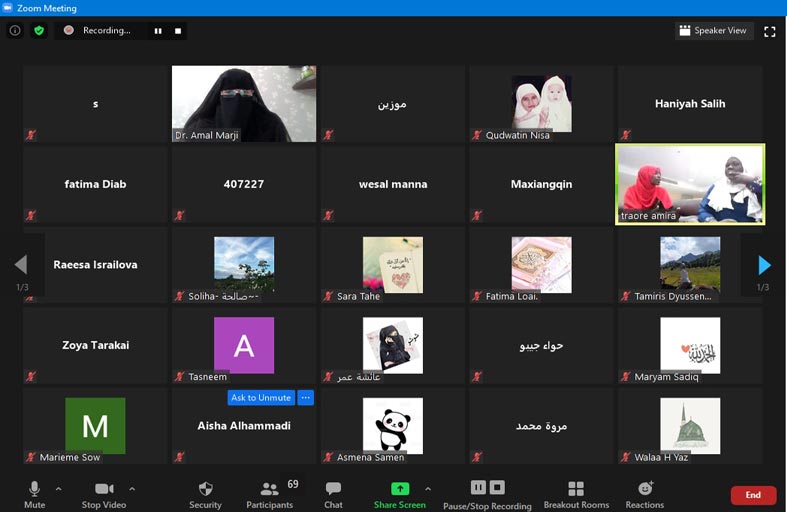Click the red End meeting button
This screenshot has height=512, width=787.
[752, 495]
